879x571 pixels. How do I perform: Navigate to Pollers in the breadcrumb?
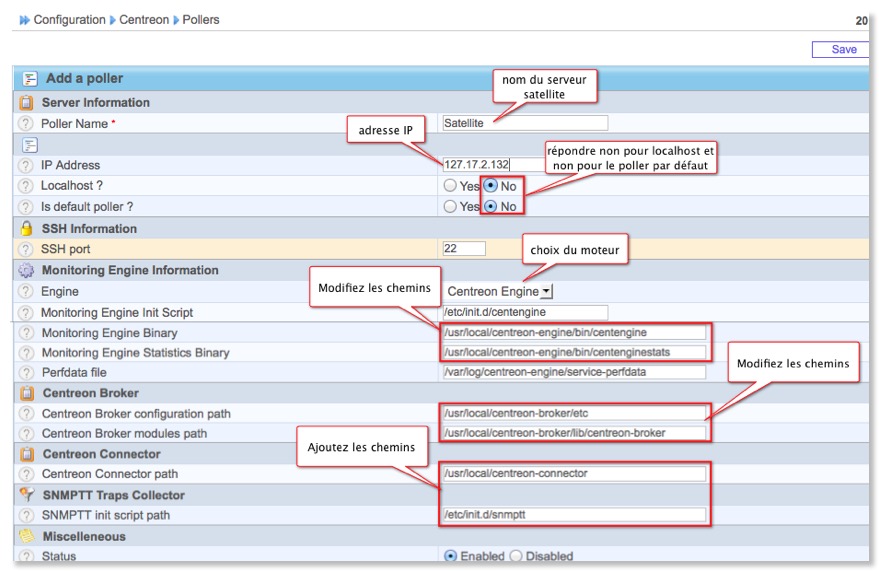click(201, 20)
